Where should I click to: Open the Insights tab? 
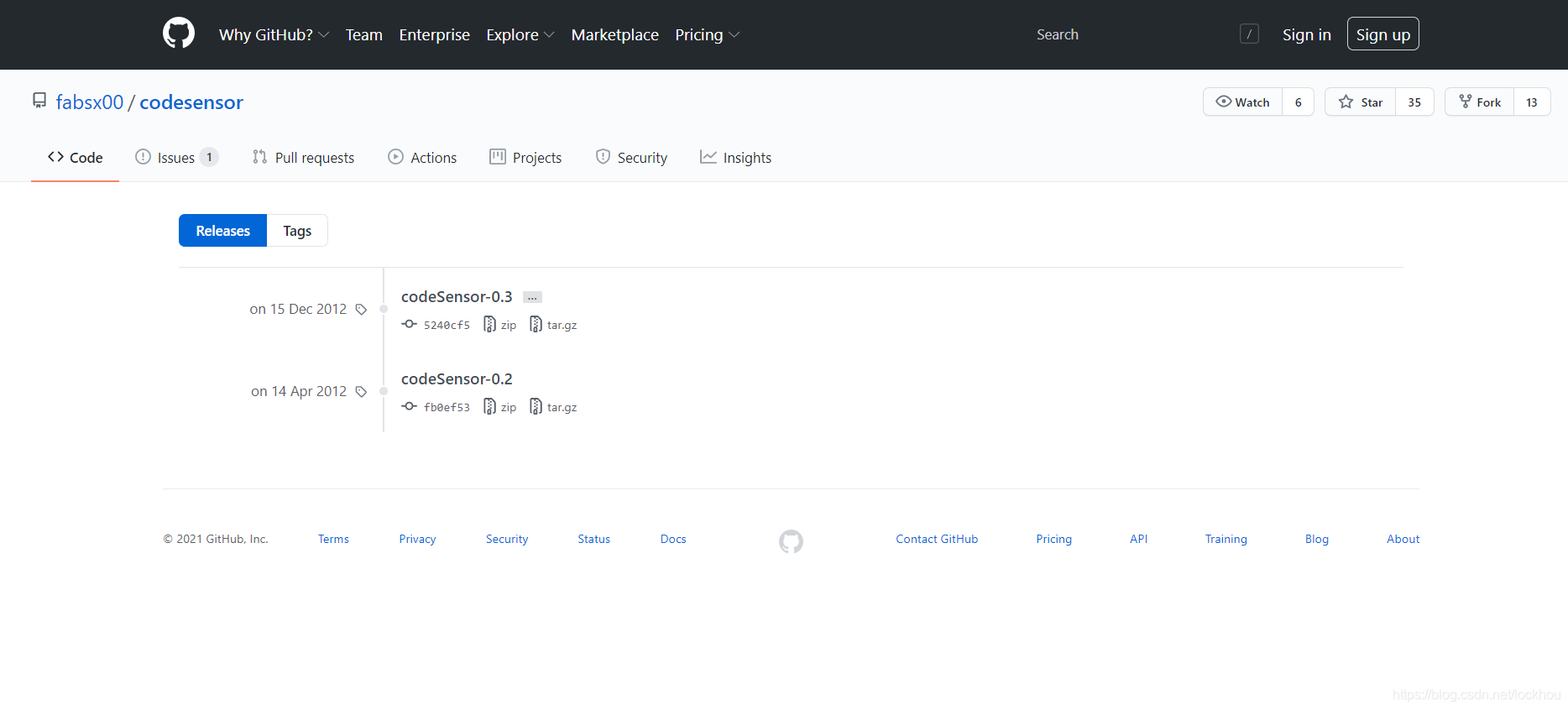(x=735, y=157)
